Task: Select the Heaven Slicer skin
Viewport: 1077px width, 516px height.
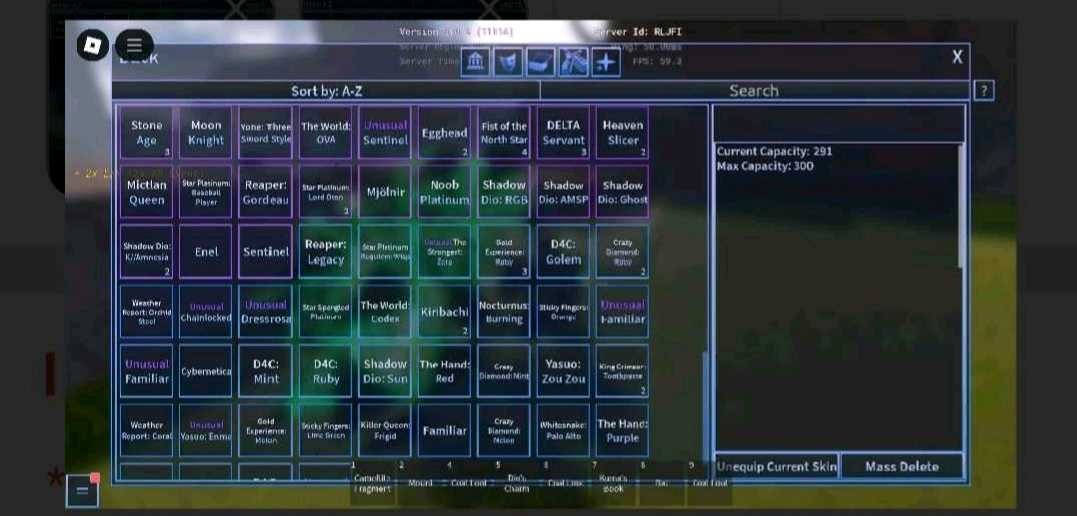Action: [622, 133]
